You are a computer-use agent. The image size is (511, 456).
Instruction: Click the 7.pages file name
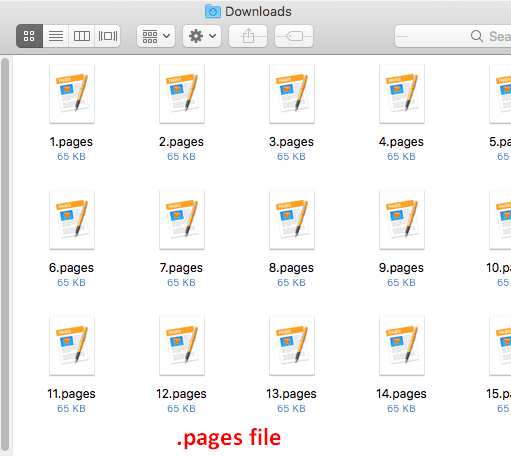pyautogui.click(x=181, y=268)
